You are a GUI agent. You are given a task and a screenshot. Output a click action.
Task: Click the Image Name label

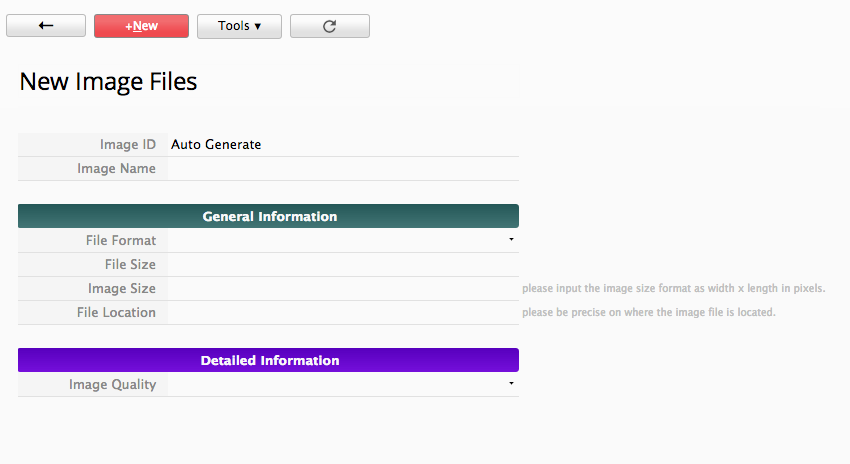click(x=116, y=169)
